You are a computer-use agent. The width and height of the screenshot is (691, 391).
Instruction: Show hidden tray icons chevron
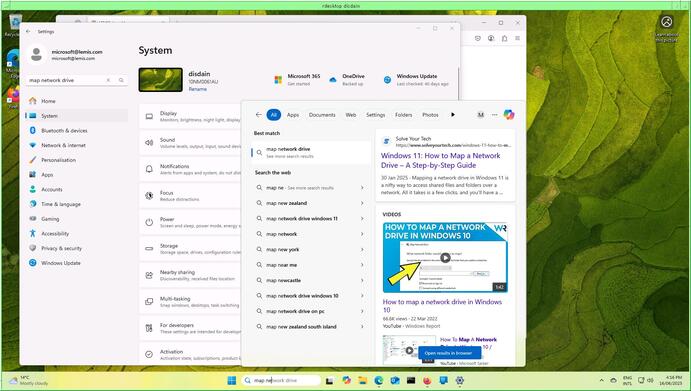(x=601, y=380)
